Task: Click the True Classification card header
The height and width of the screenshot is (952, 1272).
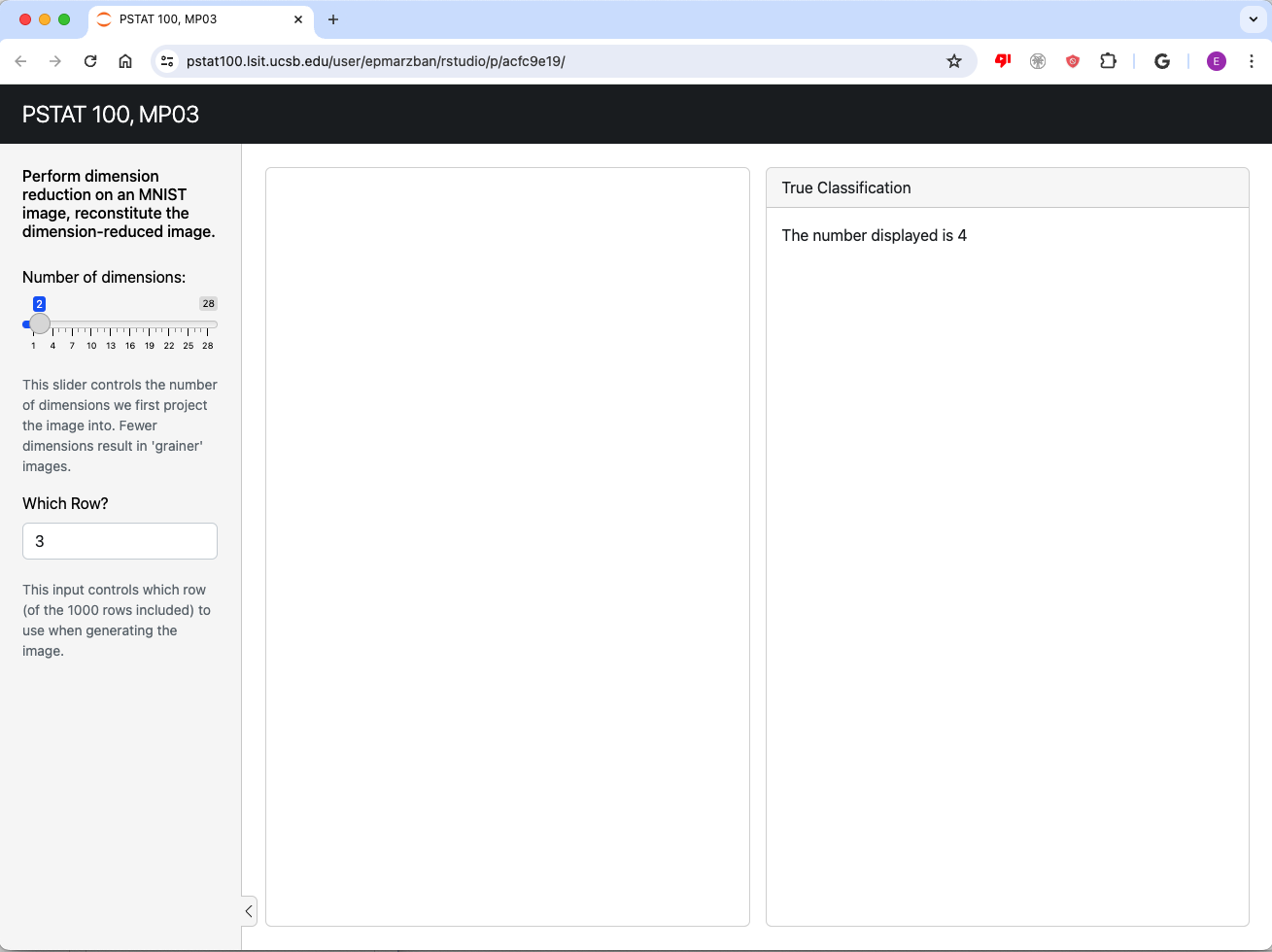Action: (x=1008, y=187)
